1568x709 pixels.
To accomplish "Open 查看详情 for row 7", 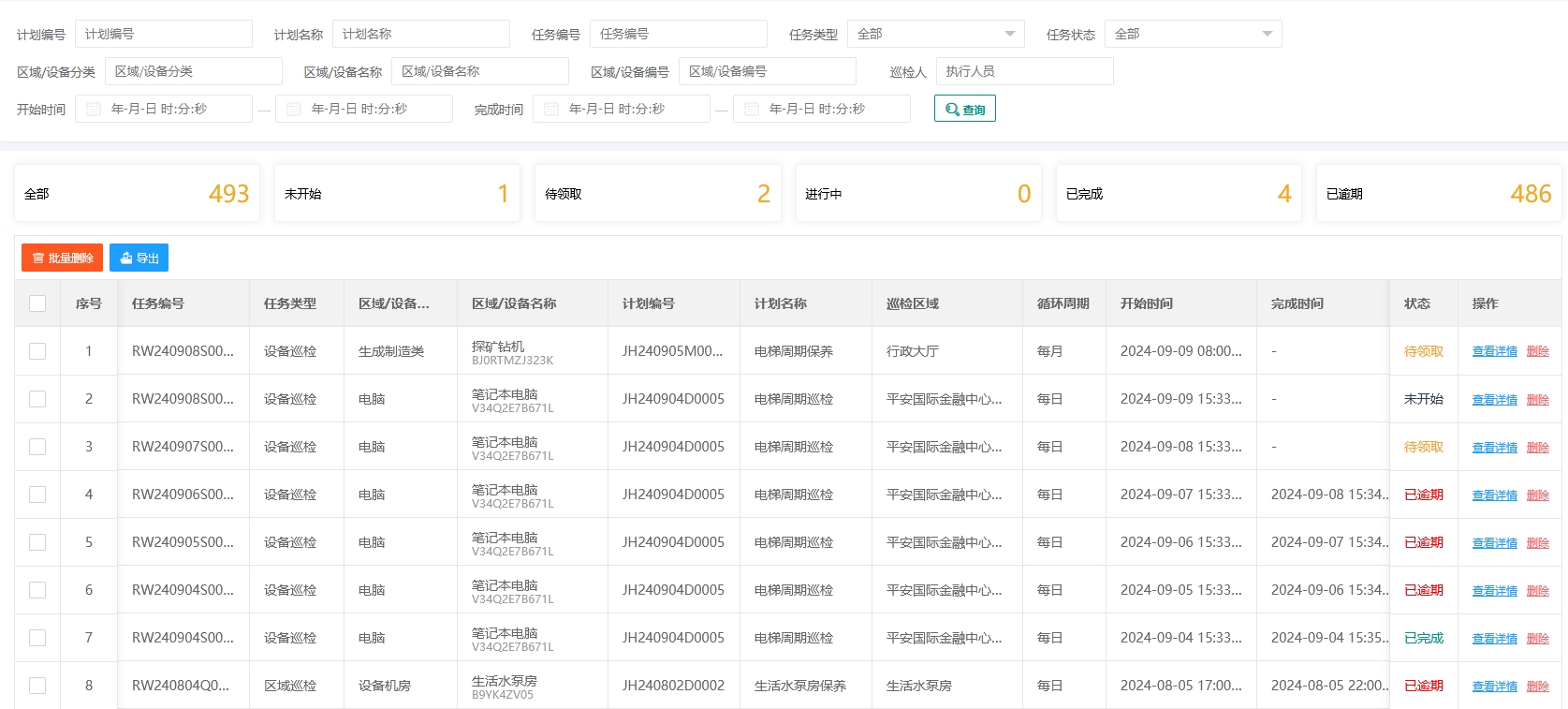I will click(x=1495, y=638).
